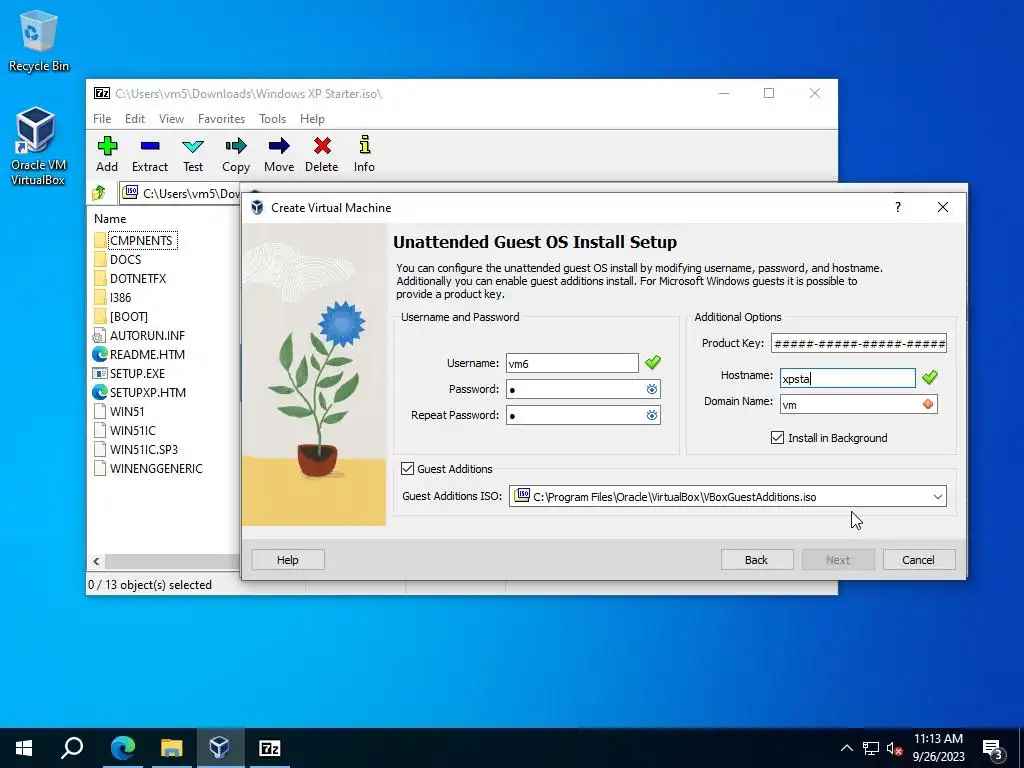Open the Guest Additions ISO dropdown

938,496
